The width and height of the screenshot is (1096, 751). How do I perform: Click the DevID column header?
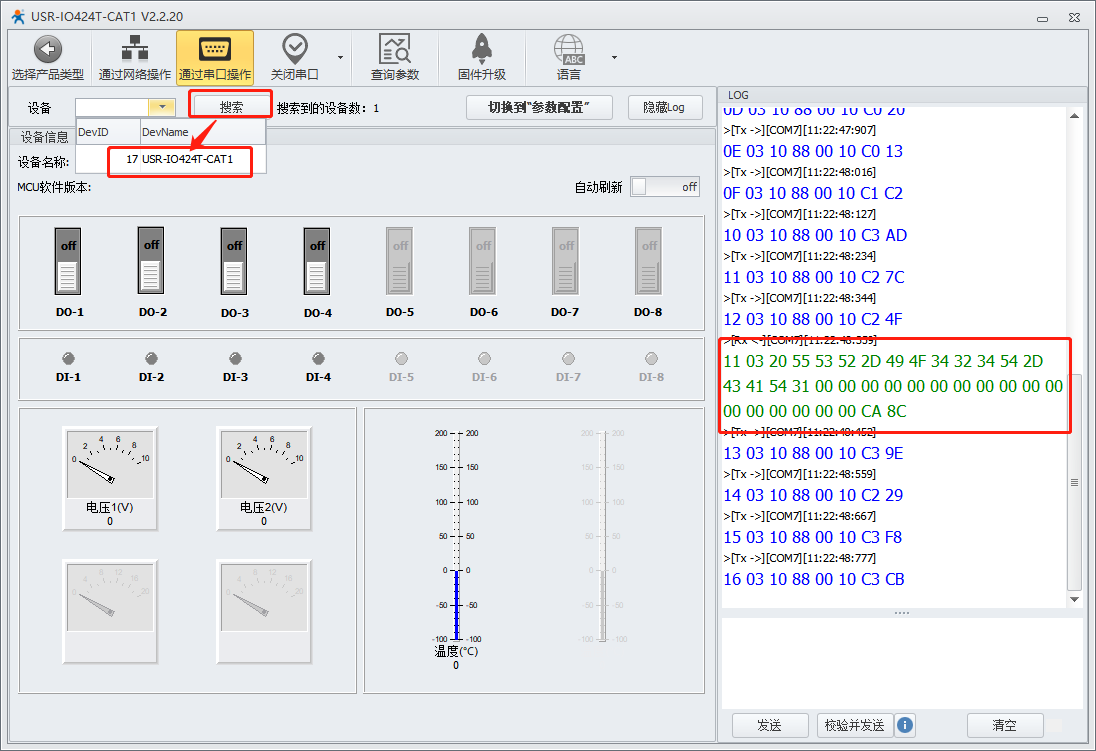pos(108,132)
